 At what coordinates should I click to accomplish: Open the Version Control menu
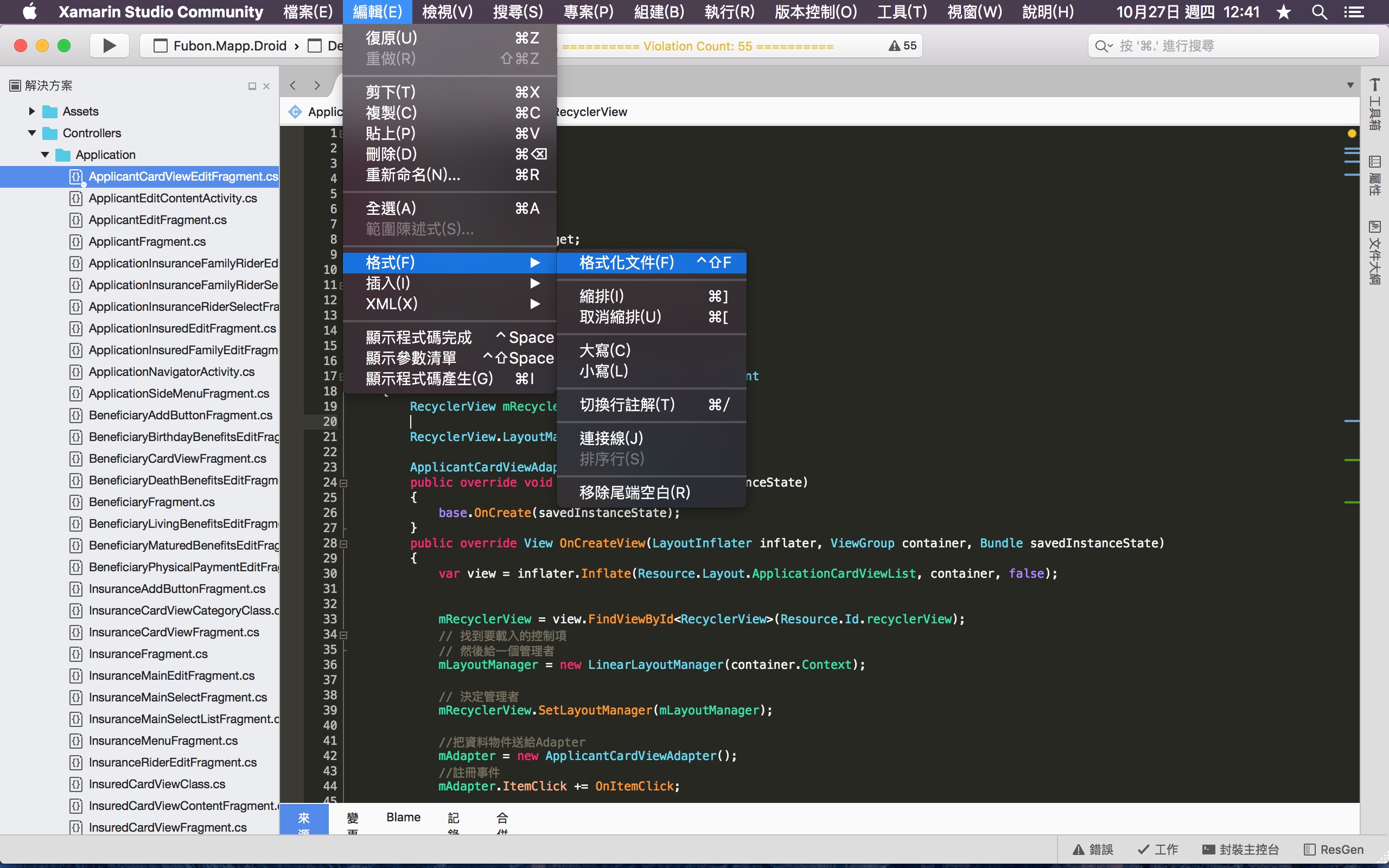point(815,11)
